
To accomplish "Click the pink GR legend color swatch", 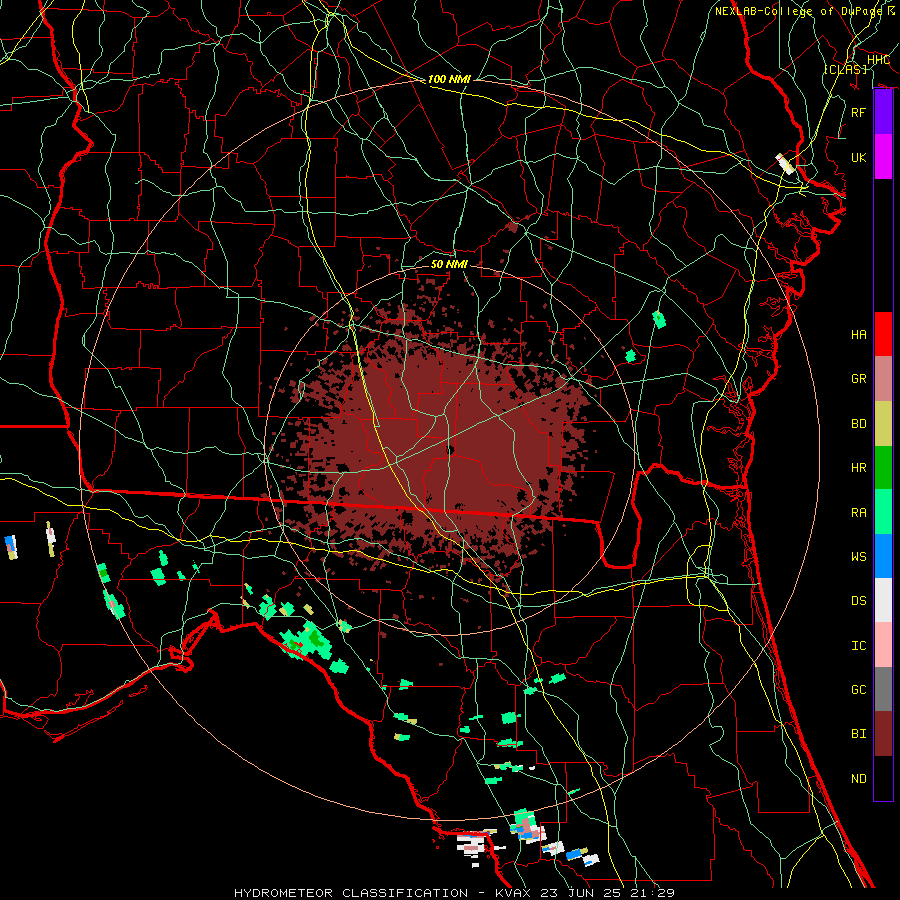I will click(883, 378).
